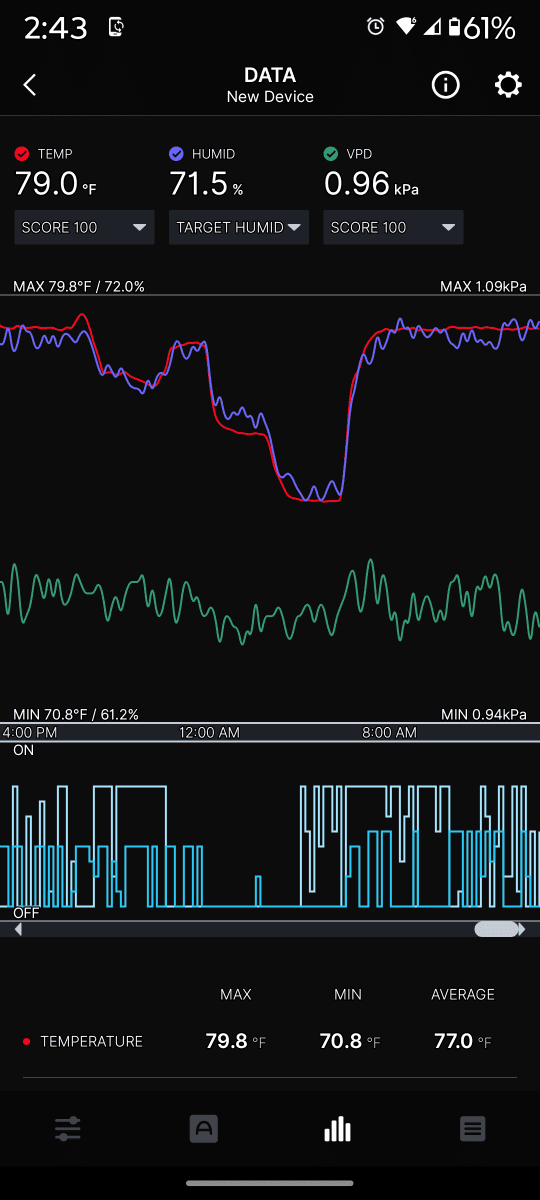This screenshot has height=1200, width=540.
Task: Open the list log tab icon
Action: (x=473, y=1129)
